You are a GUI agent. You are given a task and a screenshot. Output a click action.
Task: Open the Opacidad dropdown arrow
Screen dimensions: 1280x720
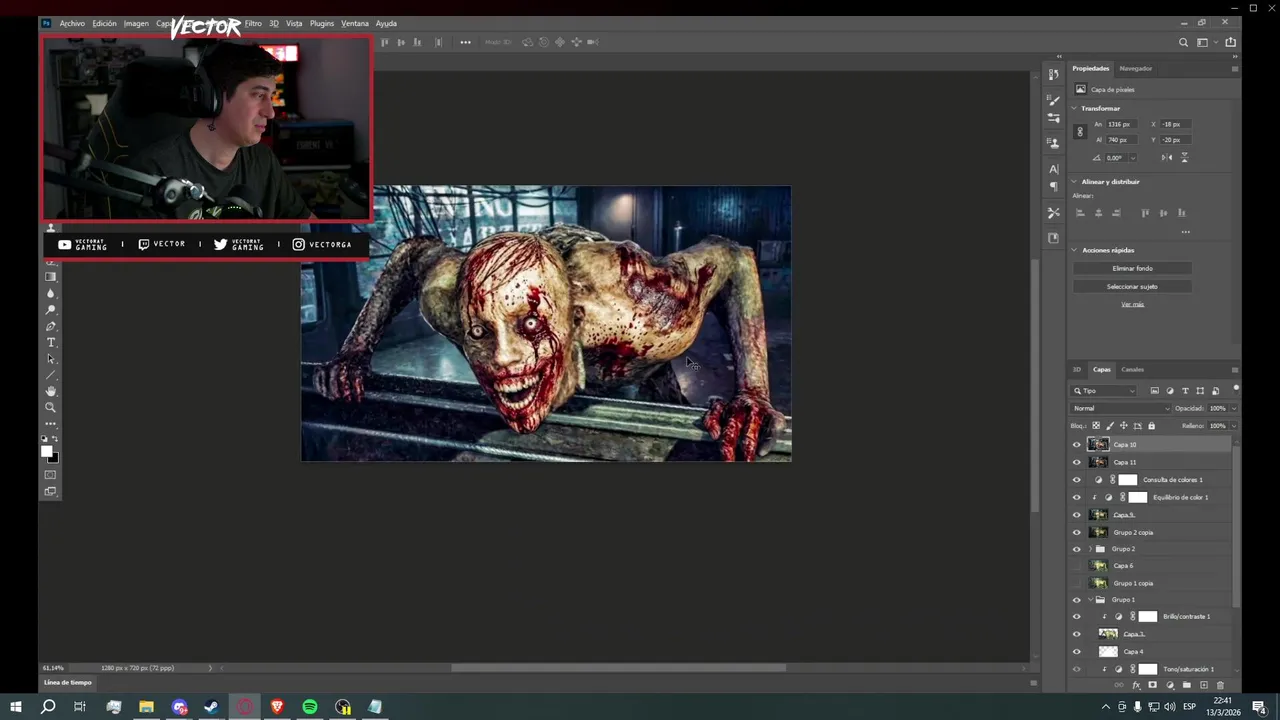click(1233, 408)
